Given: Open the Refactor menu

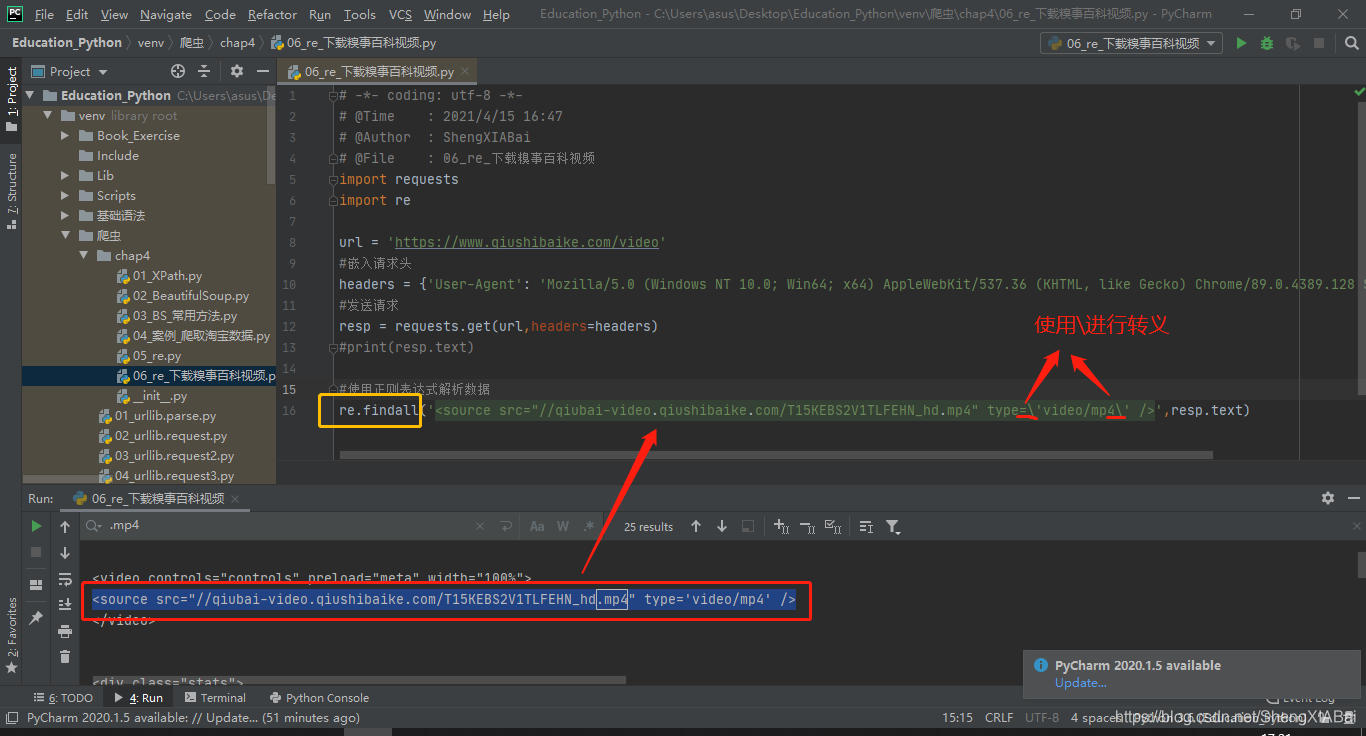Looking at the screenshot, I should coord(272,14).
